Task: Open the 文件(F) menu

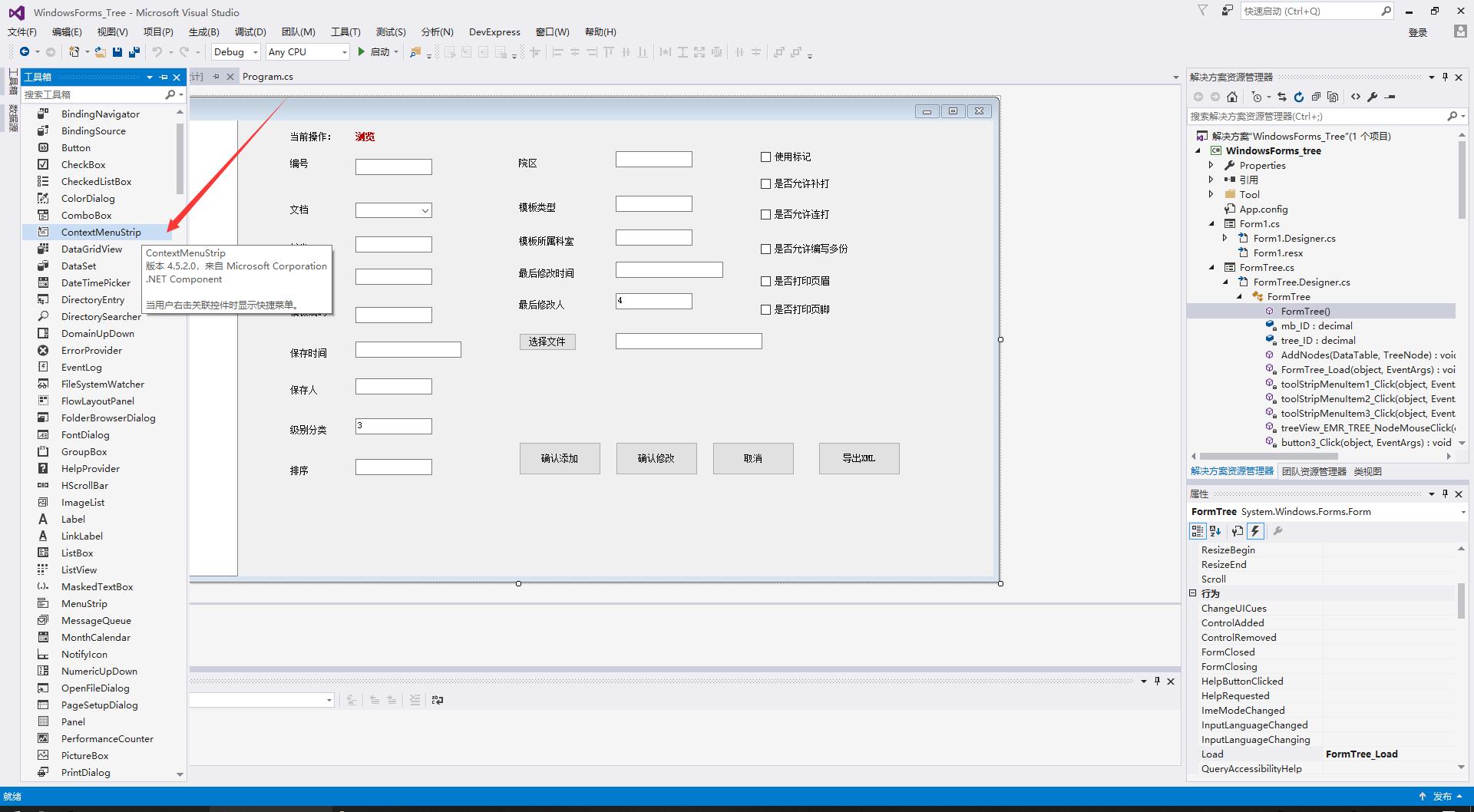Action: click(x=22, y=32)
